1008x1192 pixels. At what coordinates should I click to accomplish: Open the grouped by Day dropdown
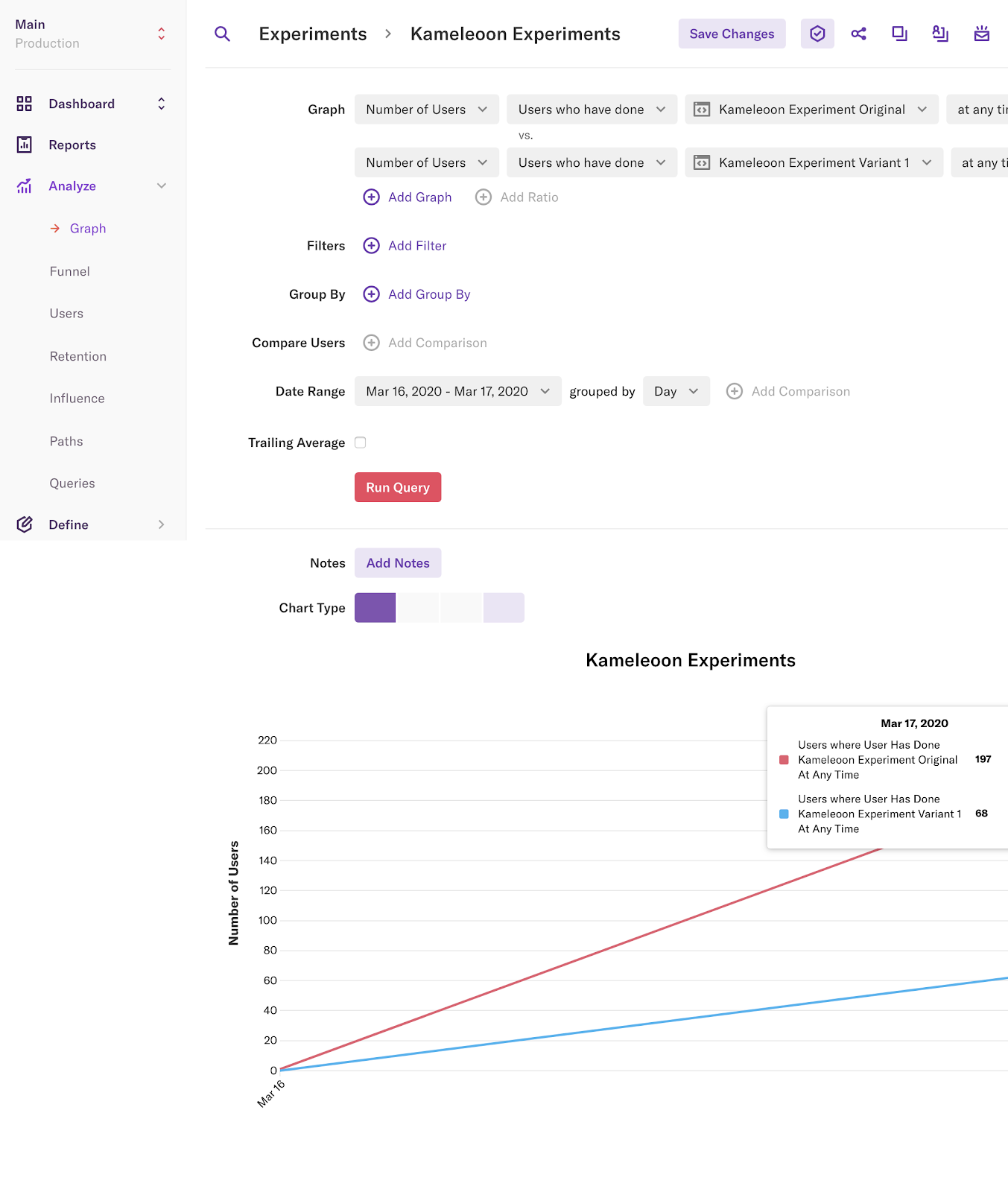coord(676,391)
